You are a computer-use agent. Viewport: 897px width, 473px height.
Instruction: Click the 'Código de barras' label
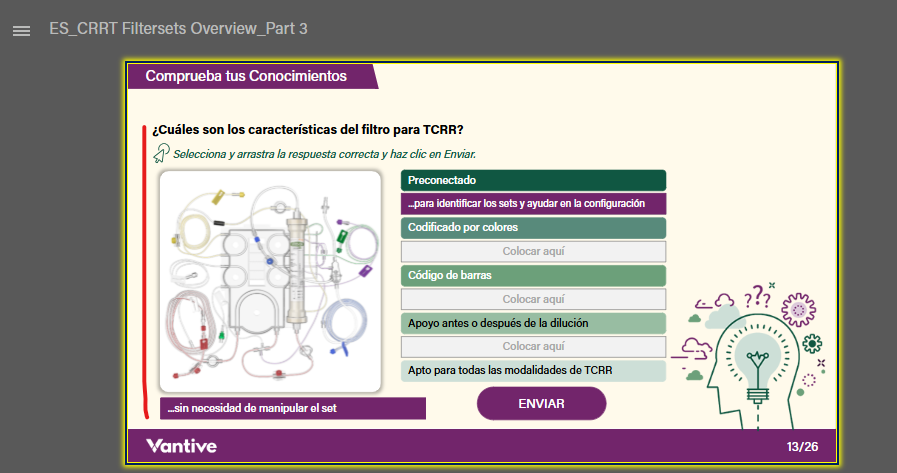click(x=533, y=275)
